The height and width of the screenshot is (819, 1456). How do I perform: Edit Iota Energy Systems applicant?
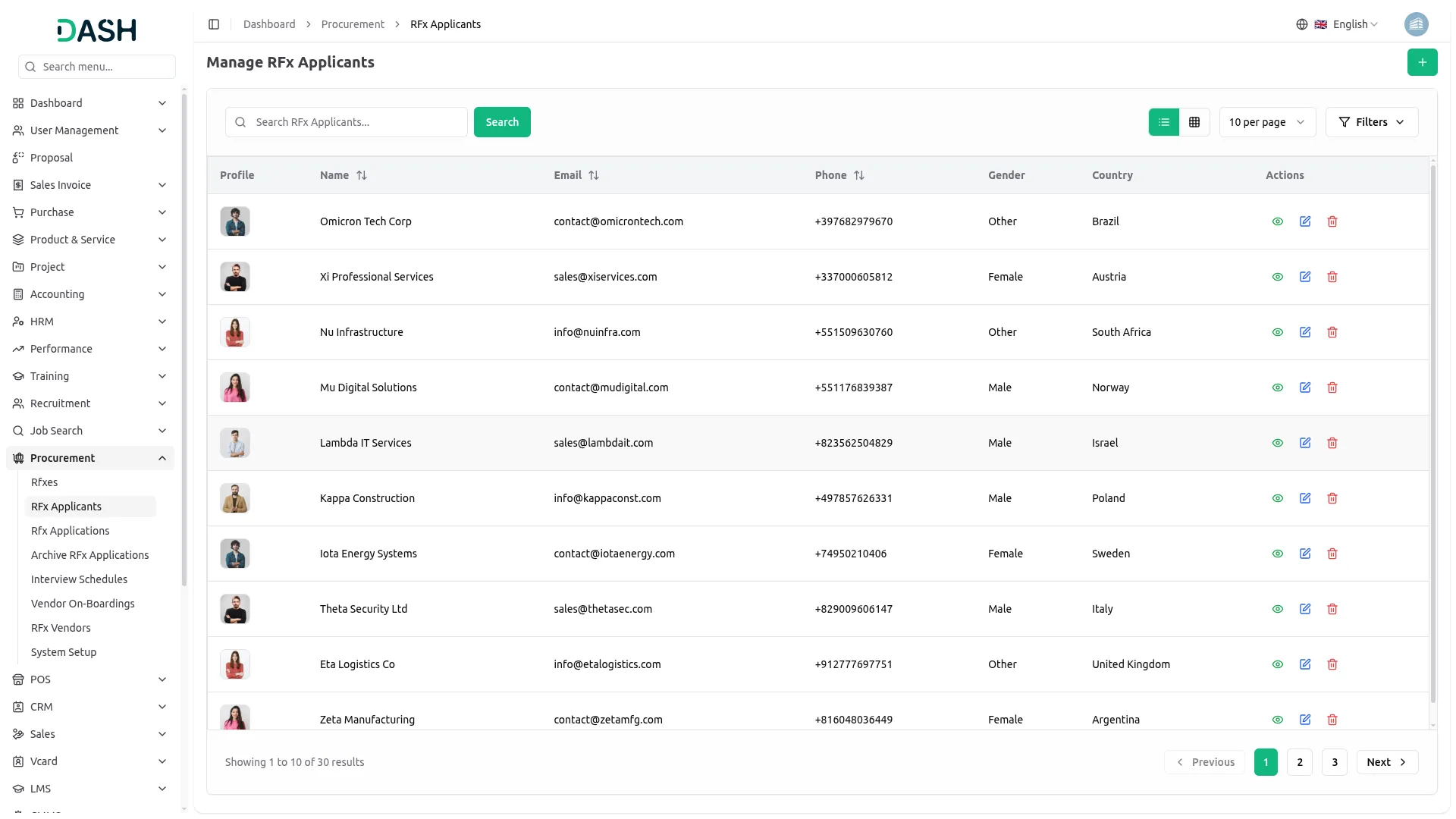pyautogui.click(x=1304, y=554)
